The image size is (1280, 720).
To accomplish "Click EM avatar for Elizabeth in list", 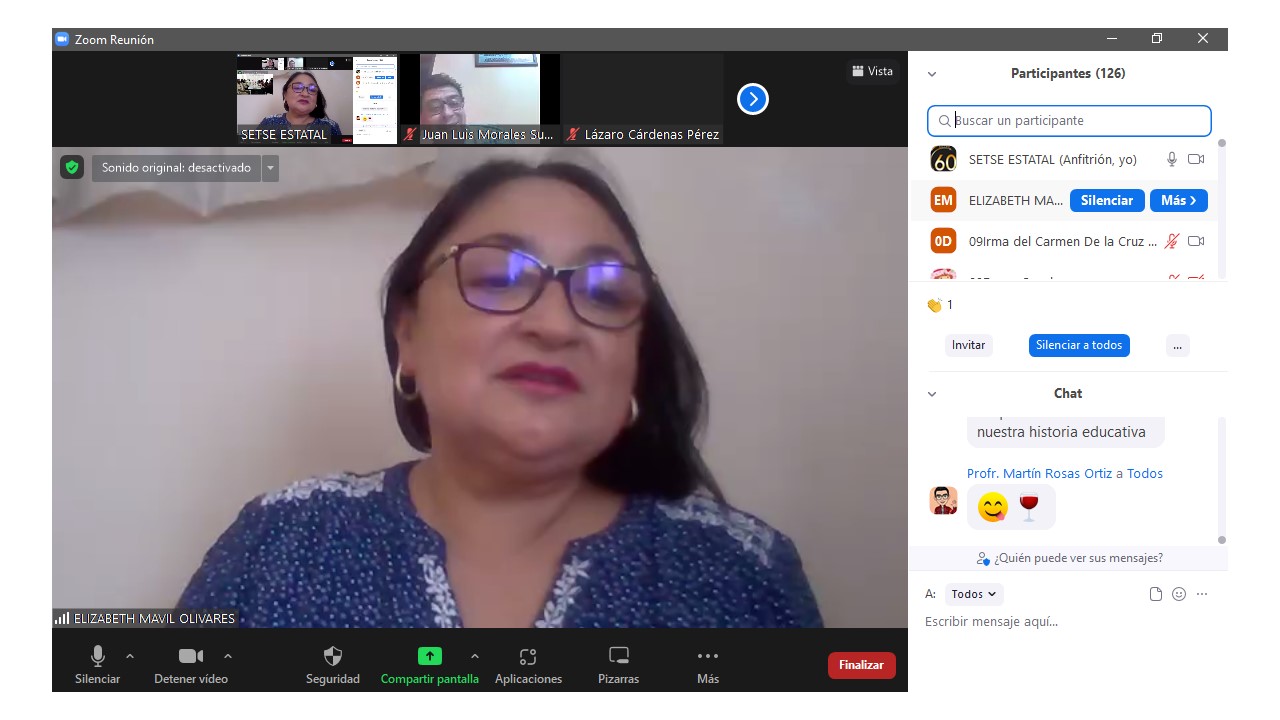I will pos(943,200).
